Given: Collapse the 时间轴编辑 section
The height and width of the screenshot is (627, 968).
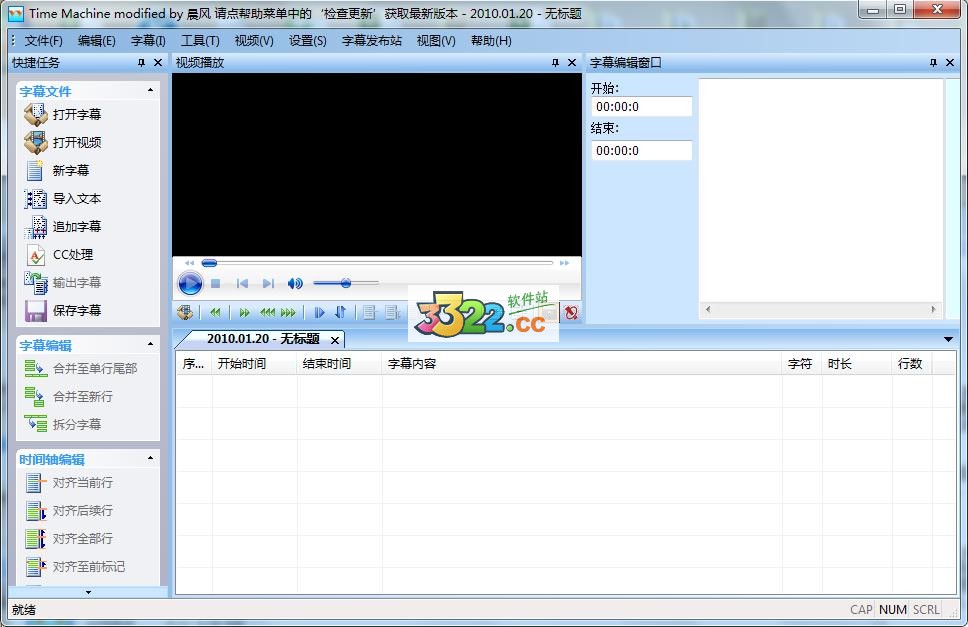Looking at the screenshot, I should (151, 458).
